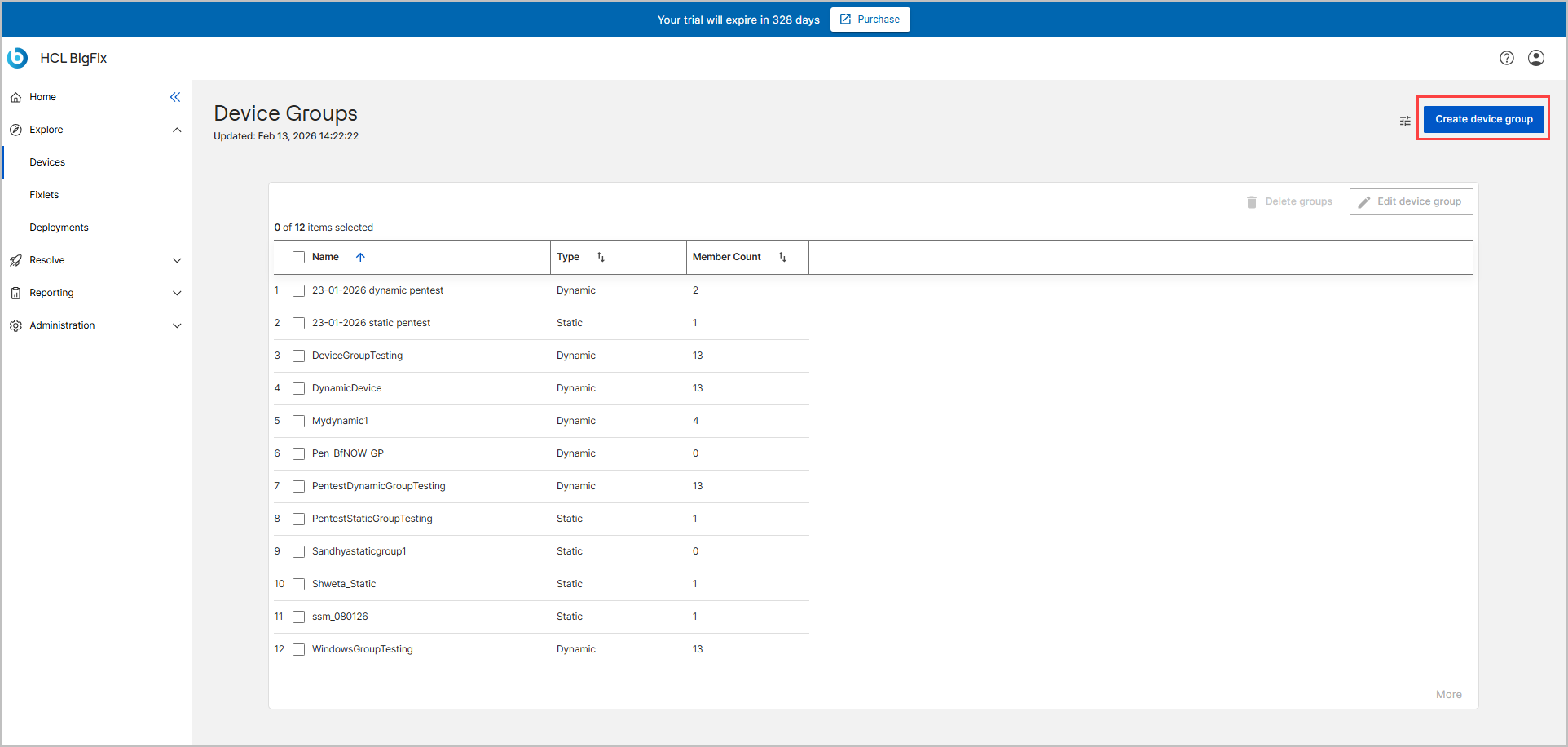Toggle the select-all checkbox in header
1568x747 pixels.
coord(298,257)
